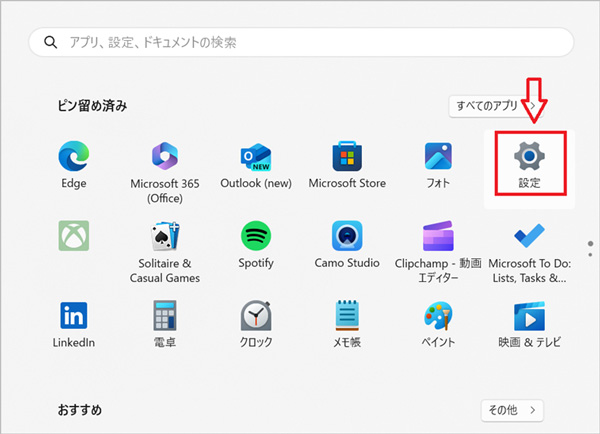Screen dimensions: 600x434
Task: Click the magnifier icon in search box
Action: pos(51,42)
